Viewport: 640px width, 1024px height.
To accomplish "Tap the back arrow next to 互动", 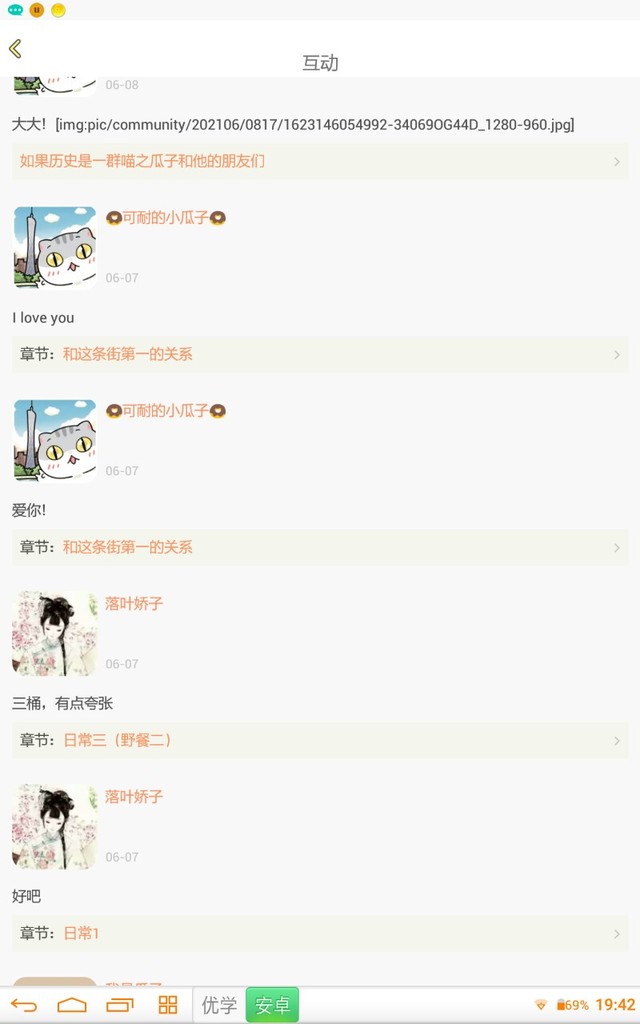I will coord(16,48).
